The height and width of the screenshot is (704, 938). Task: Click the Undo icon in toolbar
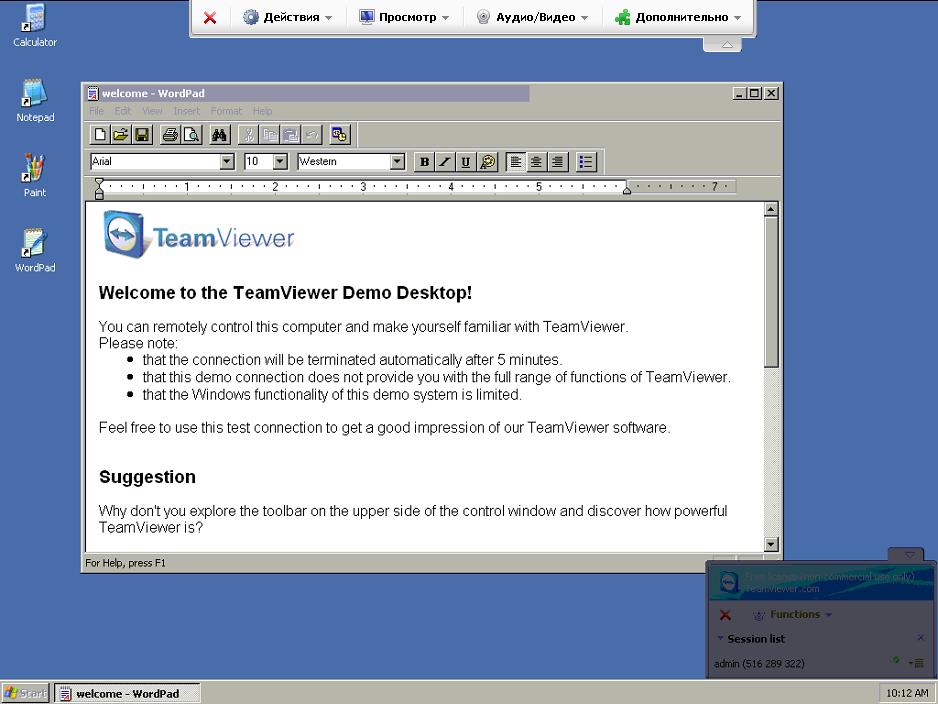312,135
